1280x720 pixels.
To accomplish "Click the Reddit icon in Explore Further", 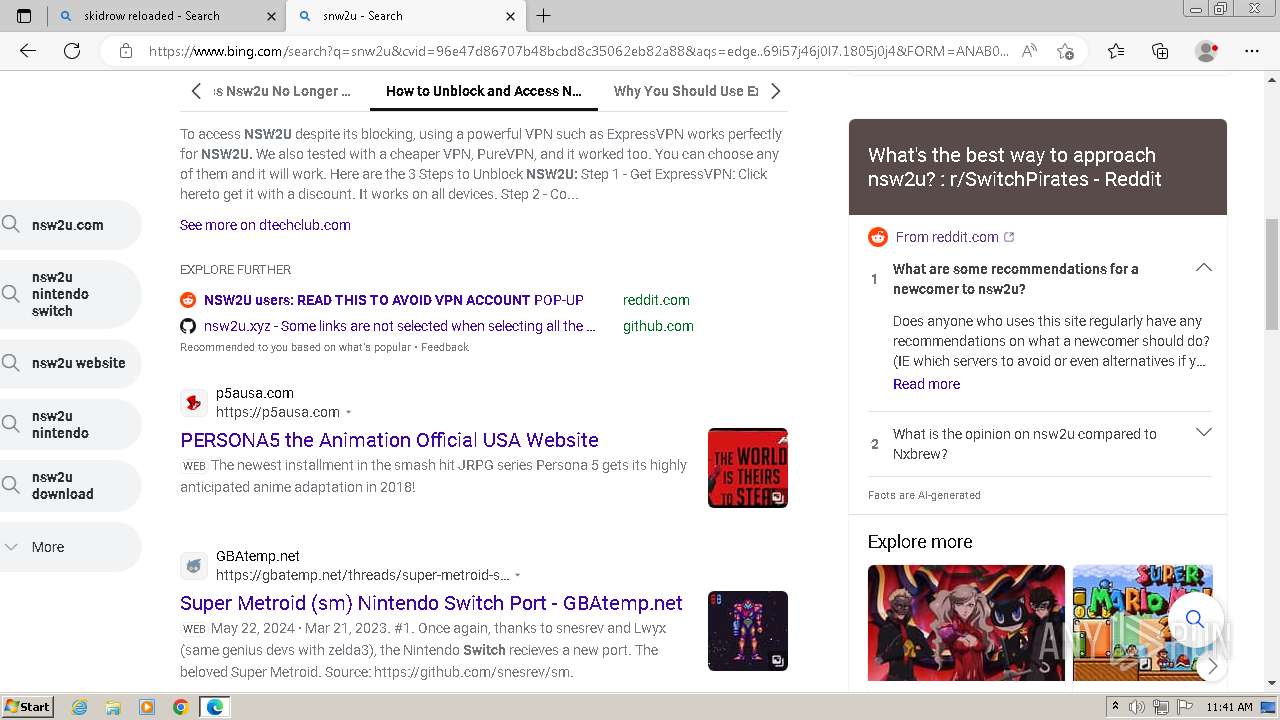I will [x=188, y=300].
